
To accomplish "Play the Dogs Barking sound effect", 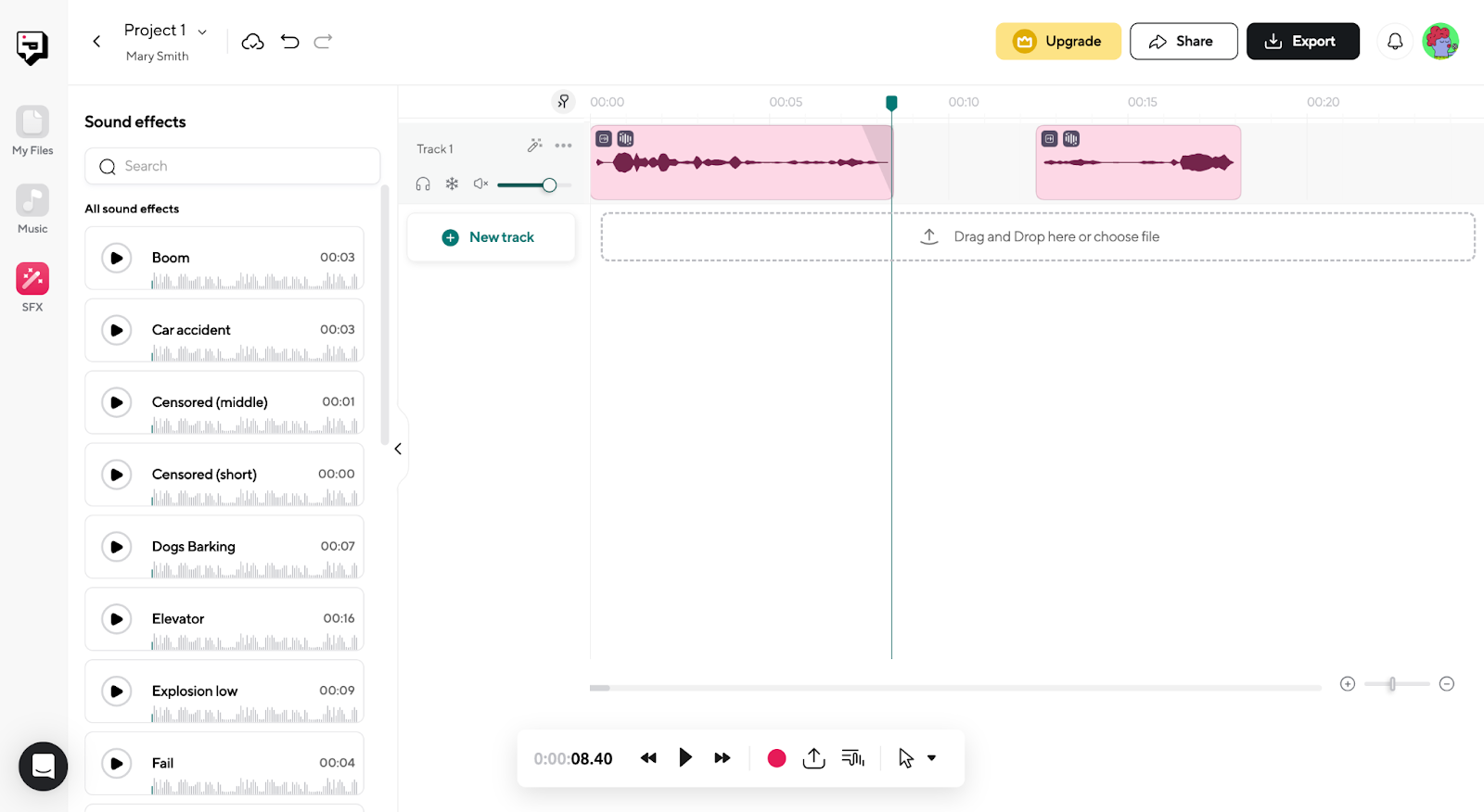I will click(x=116, y=547).
